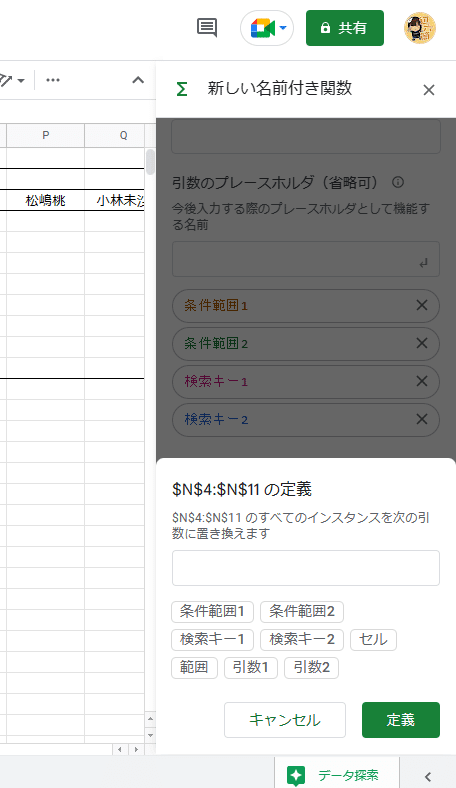Select the 範囲 suggestion chip
456x788 pixels.
(x=194, y=668)
